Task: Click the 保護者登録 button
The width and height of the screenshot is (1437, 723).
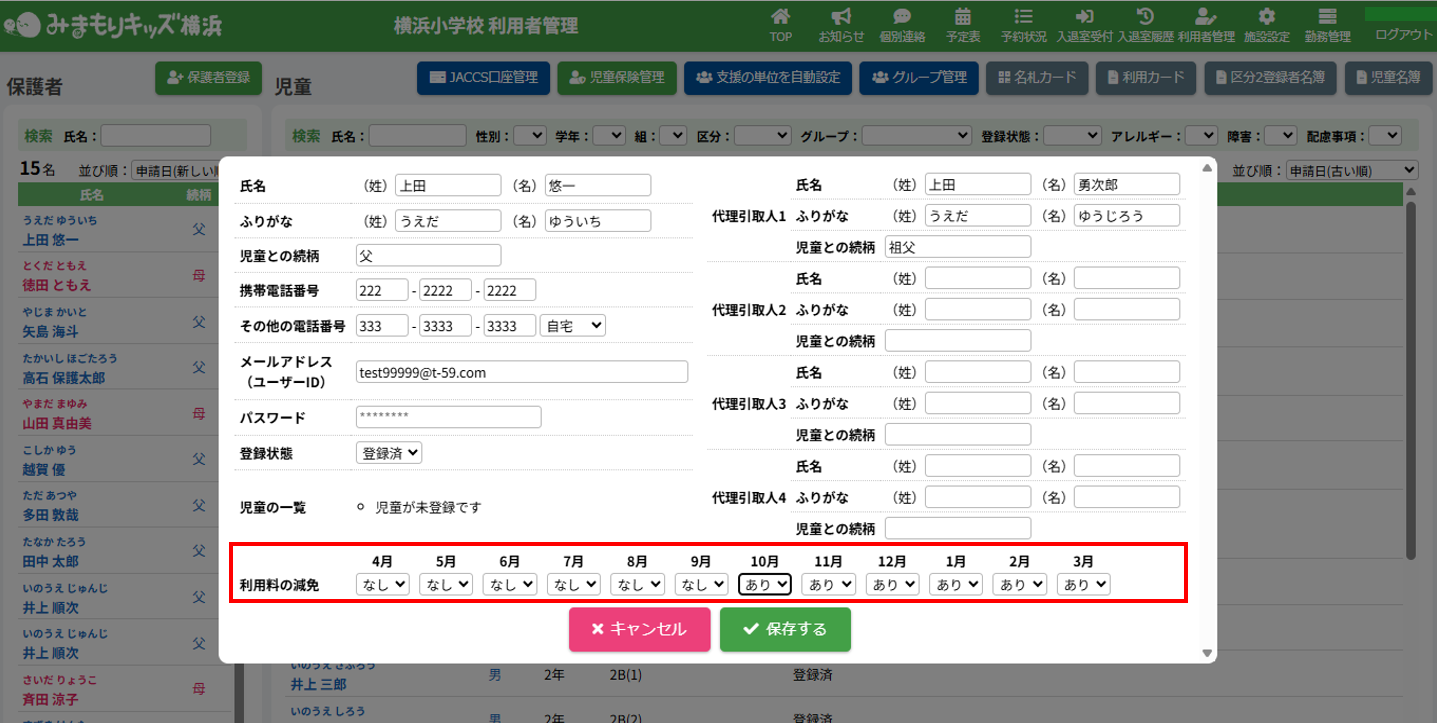Action: (x=208, y=77)
